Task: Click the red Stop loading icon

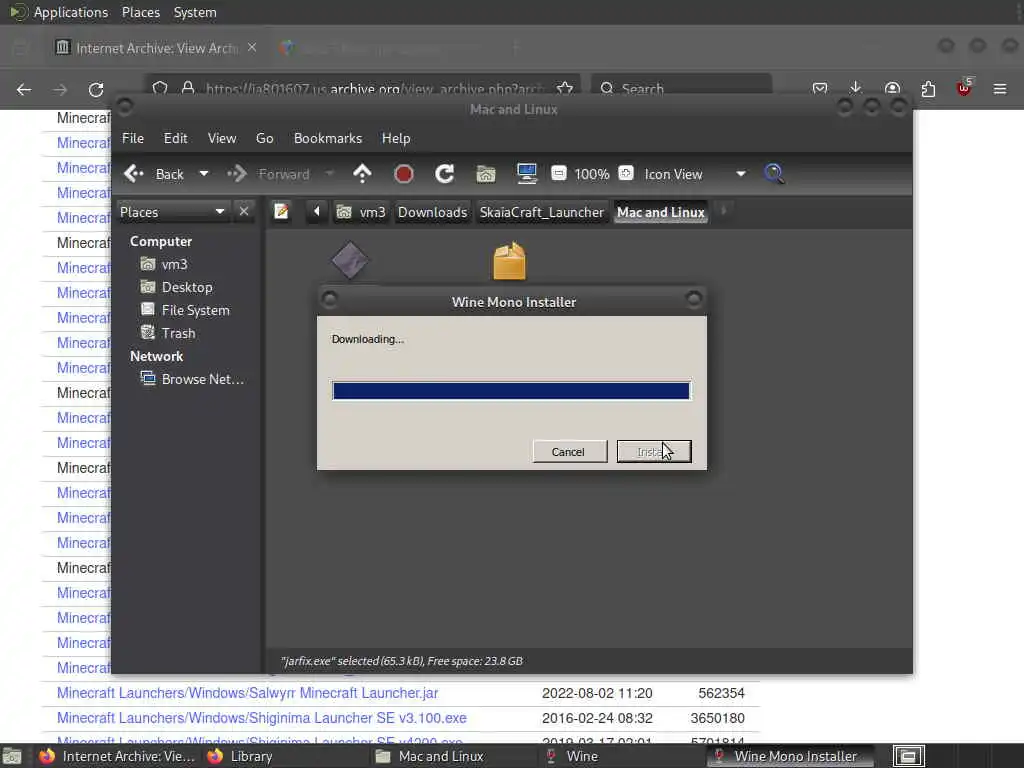Action: click(x=404, y=174)
